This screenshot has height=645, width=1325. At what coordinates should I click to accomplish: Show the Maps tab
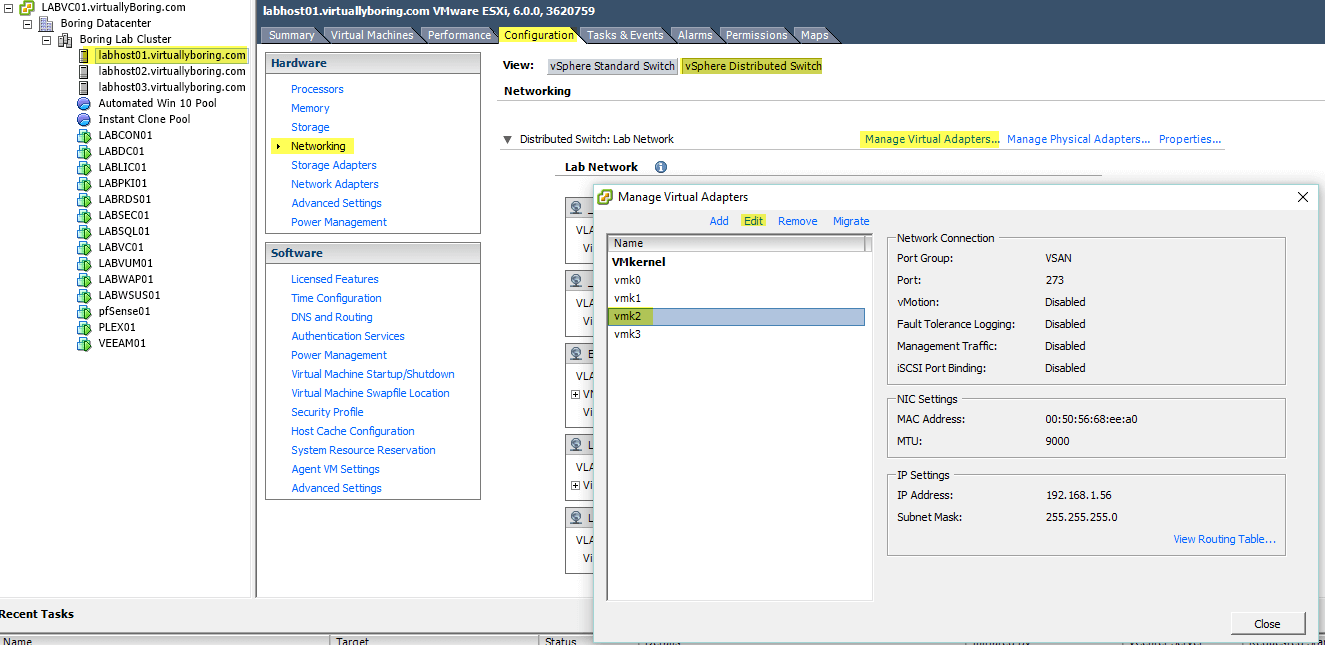tap(814, 35)
